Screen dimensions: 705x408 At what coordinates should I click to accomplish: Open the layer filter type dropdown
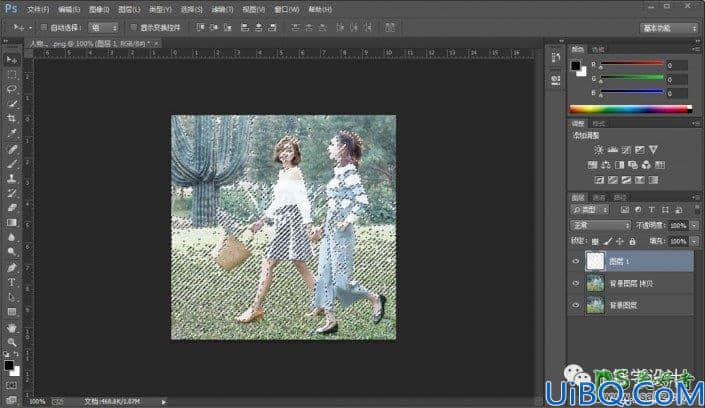click(x=590, y=210)
